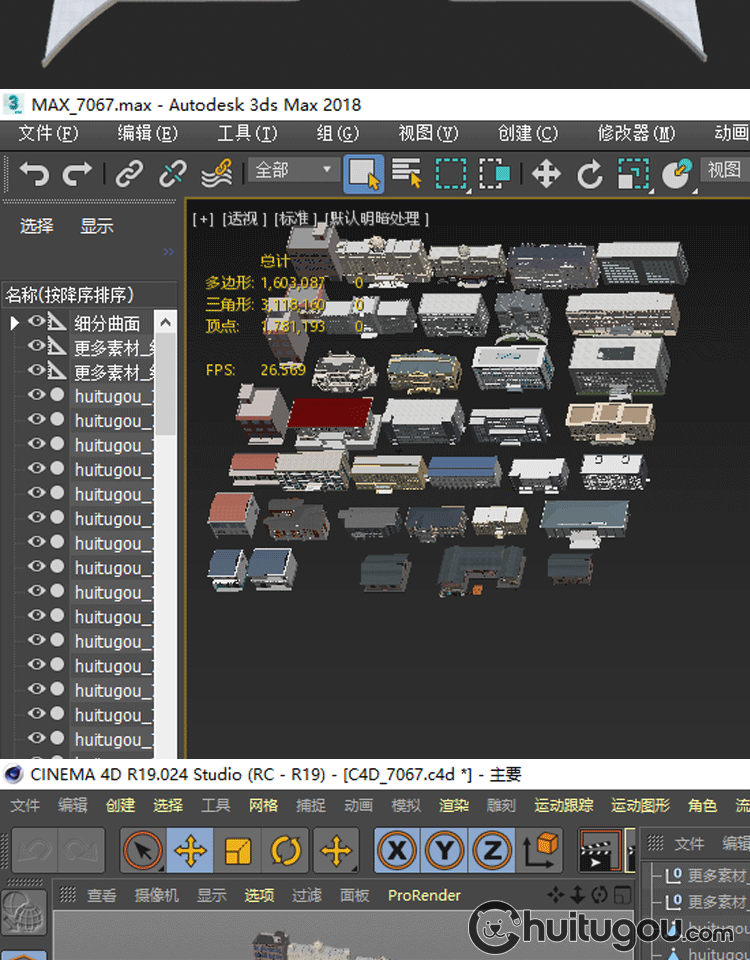The image size is (750, 960).
Task: Choose Bind to Space Warp icon
Action: (217, 174)
